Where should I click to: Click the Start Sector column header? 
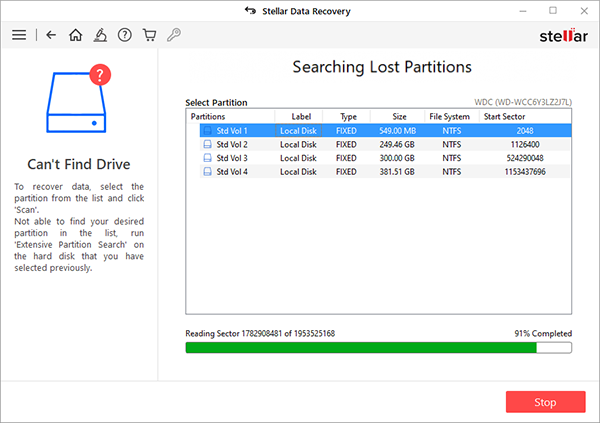tap(505, 116)
